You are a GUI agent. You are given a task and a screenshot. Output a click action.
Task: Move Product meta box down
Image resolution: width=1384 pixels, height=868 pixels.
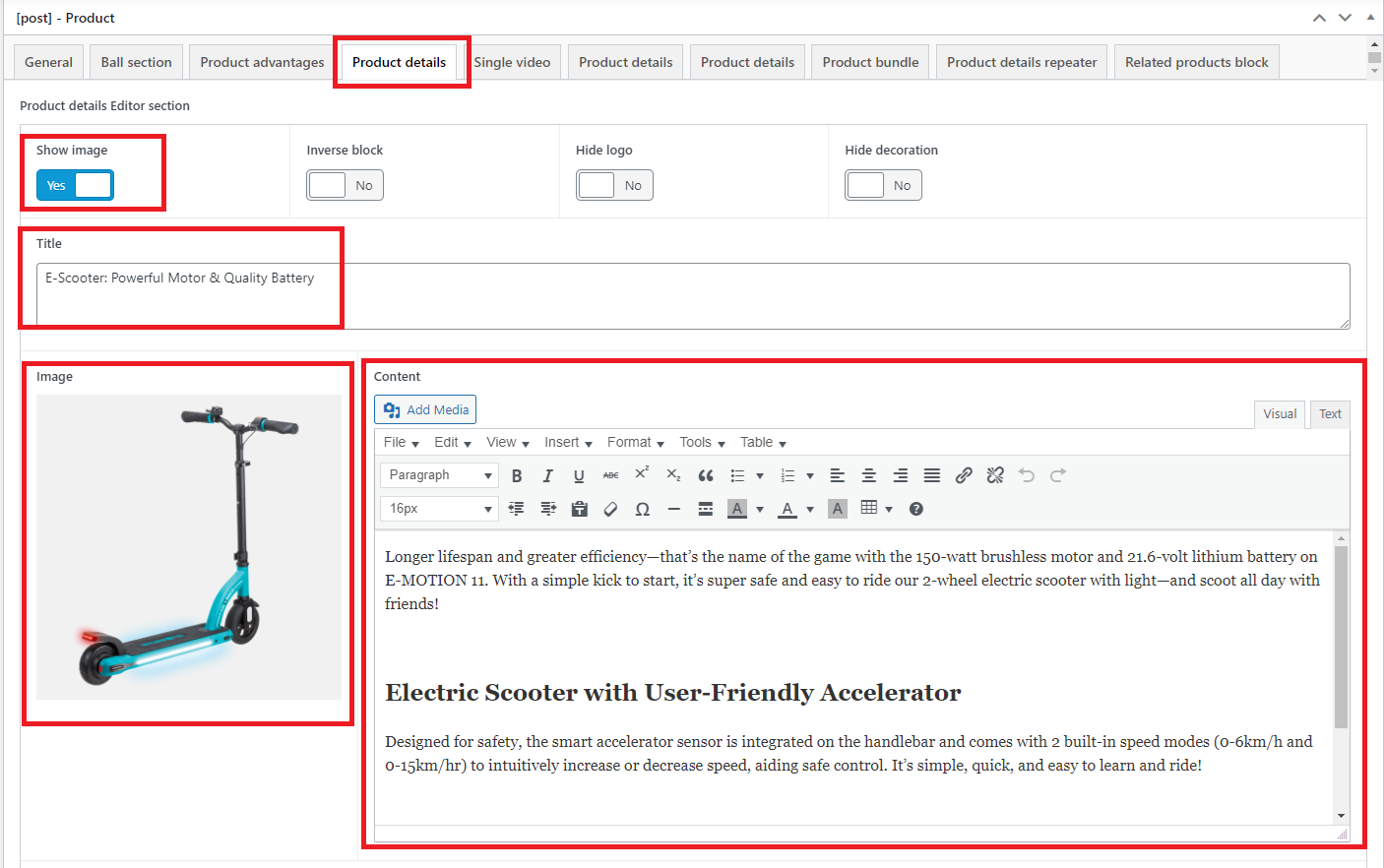pos(1345,18)
